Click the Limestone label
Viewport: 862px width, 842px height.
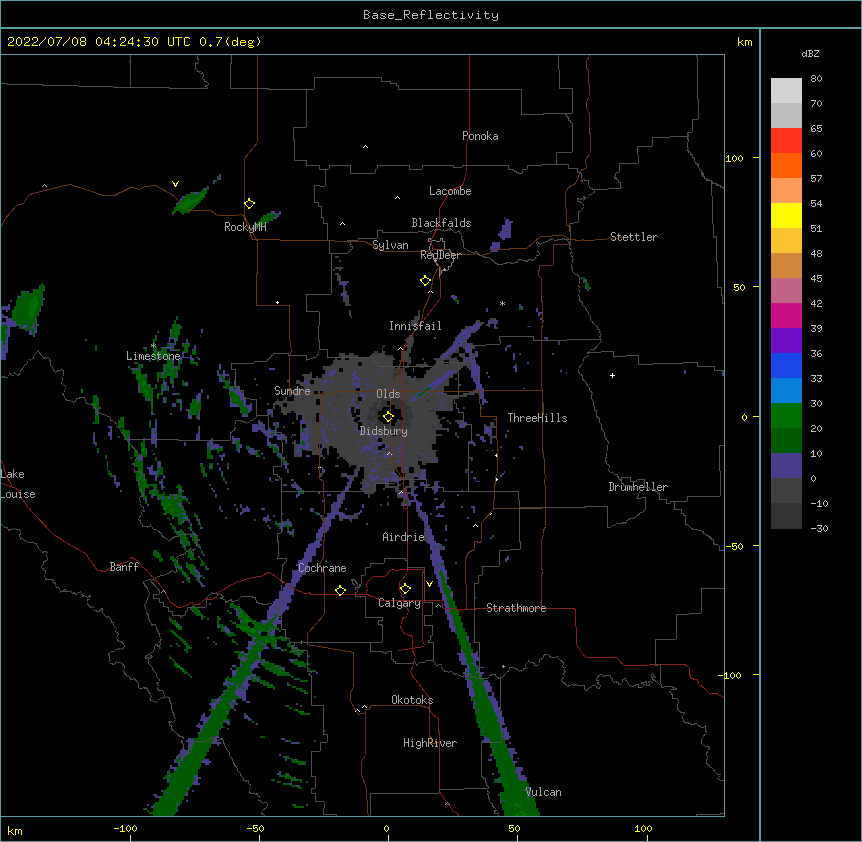pos(153,356)
